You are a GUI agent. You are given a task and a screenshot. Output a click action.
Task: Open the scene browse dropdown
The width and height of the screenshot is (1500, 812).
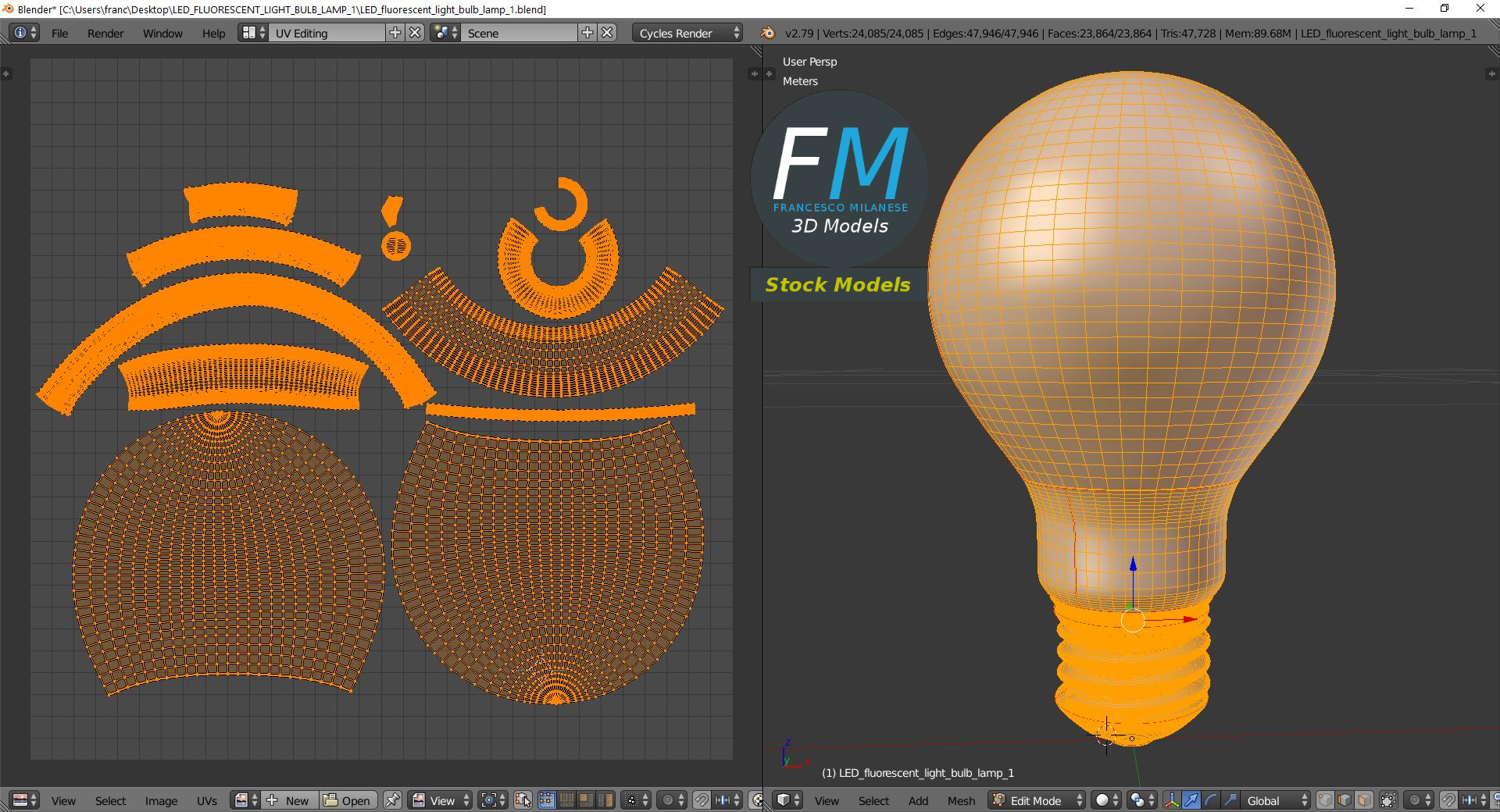(x=445, y=33)
